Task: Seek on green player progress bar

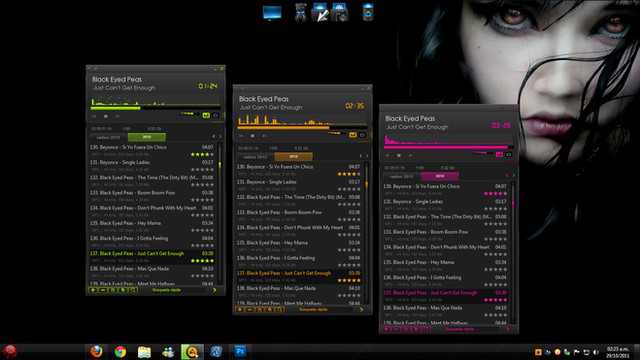Action: [155, 108]
